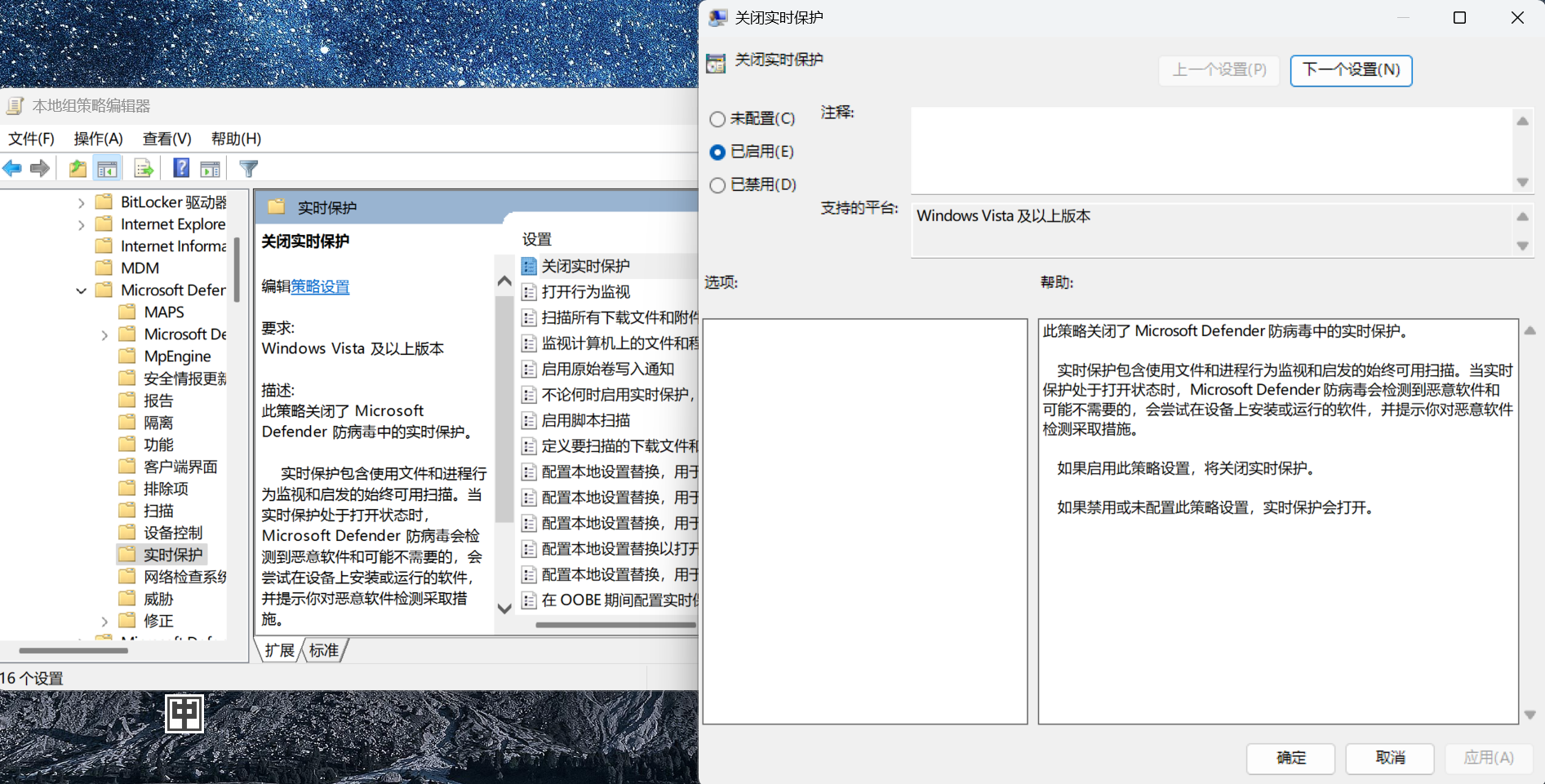Click the 支持的平台 box scroll up arrow
The height and width of the screenshot is (784, 1545).
click(x=1522, y=216)
